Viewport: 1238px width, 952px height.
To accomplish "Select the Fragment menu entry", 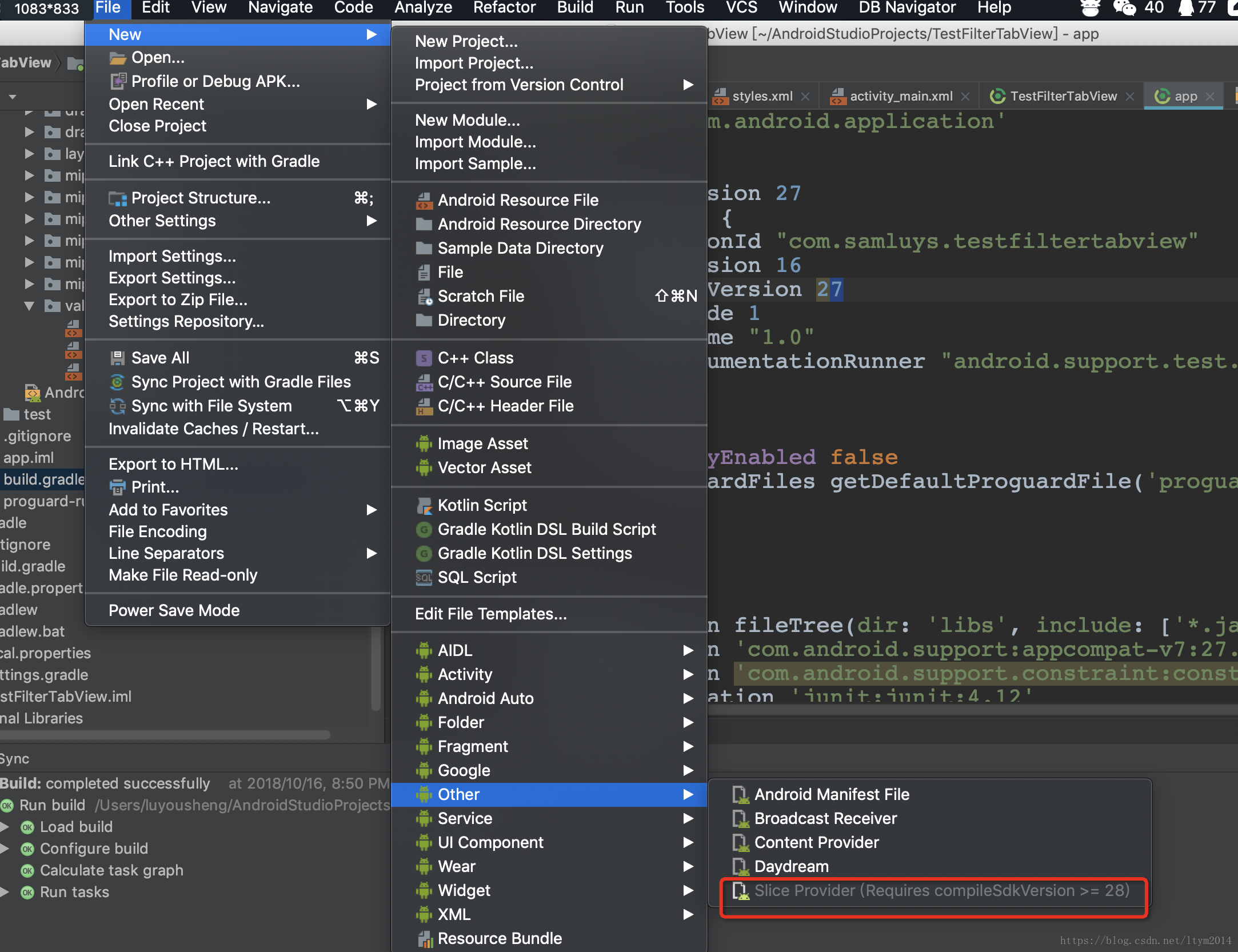I will click(549, 746).
